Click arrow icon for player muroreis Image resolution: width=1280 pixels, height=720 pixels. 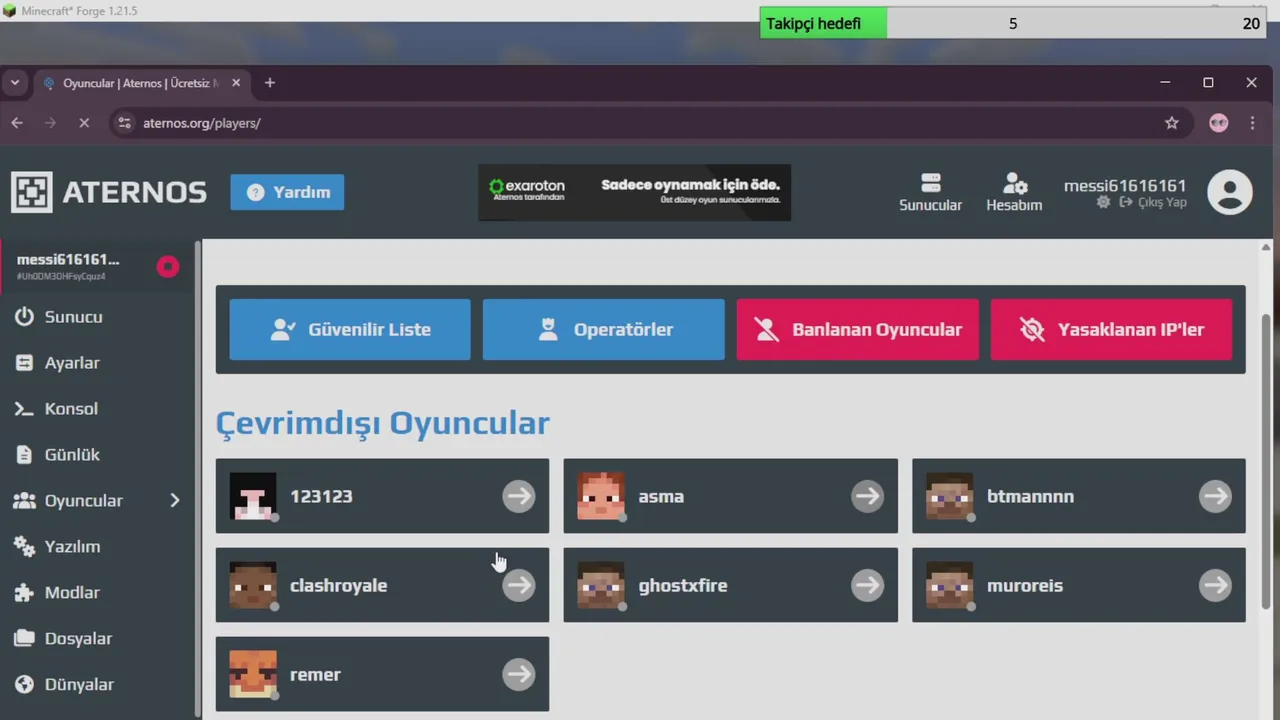coord(1215,585)
